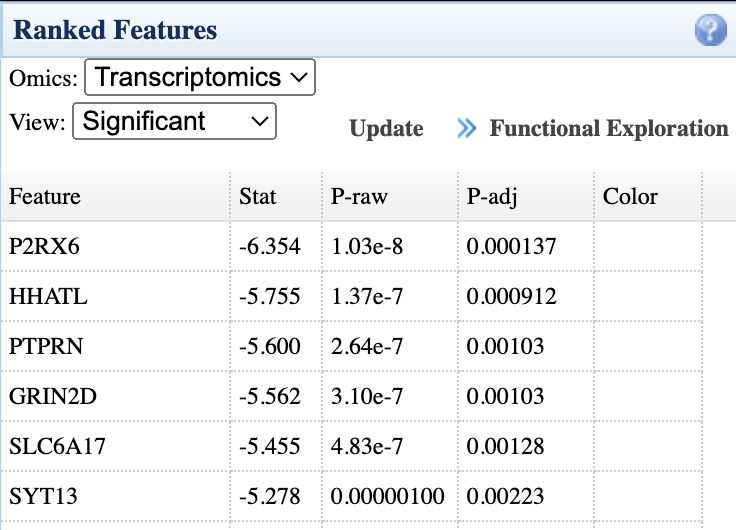Click the Ranked Features panel title
Viewport: 736px width, 530px height.
(x=115, y=31)
